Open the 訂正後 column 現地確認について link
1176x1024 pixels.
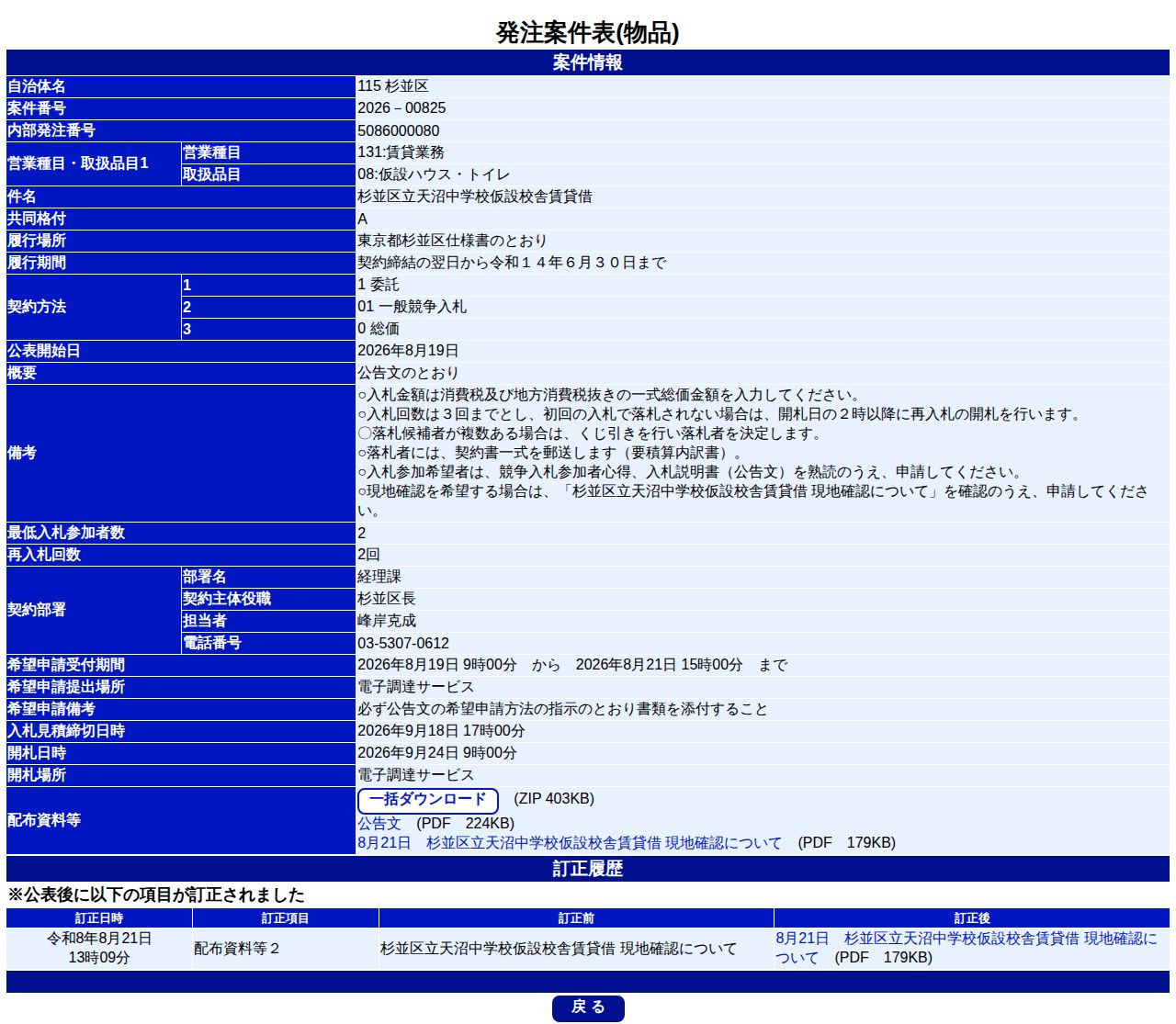point(967,948)
